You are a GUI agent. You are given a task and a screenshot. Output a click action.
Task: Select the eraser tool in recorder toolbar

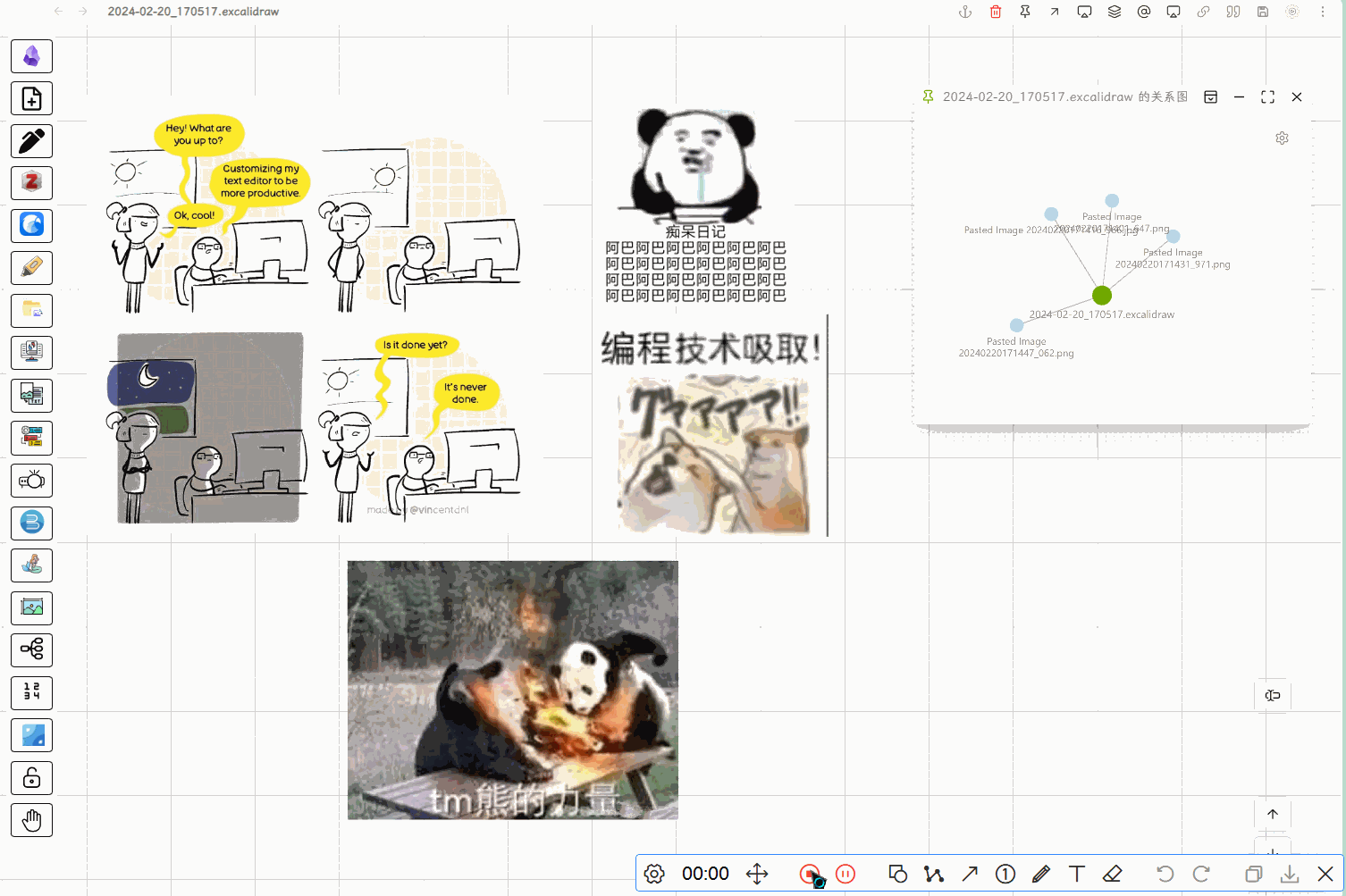(x=1112, y=874)
